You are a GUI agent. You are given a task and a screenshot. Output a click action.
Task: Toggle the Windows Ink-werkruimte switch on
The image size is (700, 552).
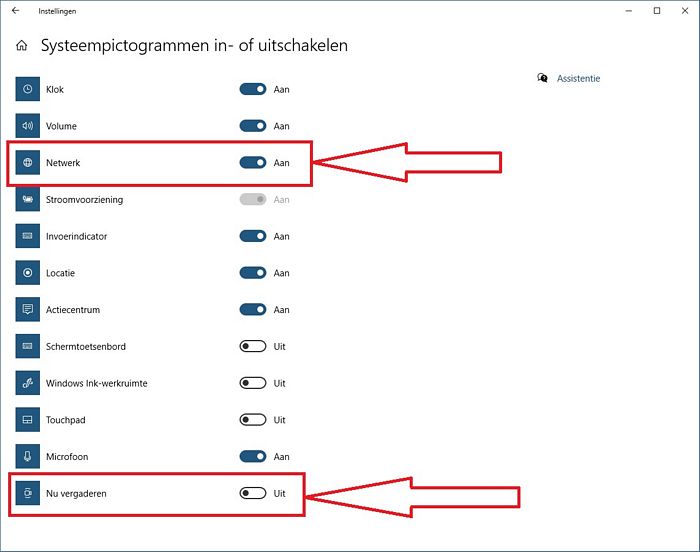253,383
